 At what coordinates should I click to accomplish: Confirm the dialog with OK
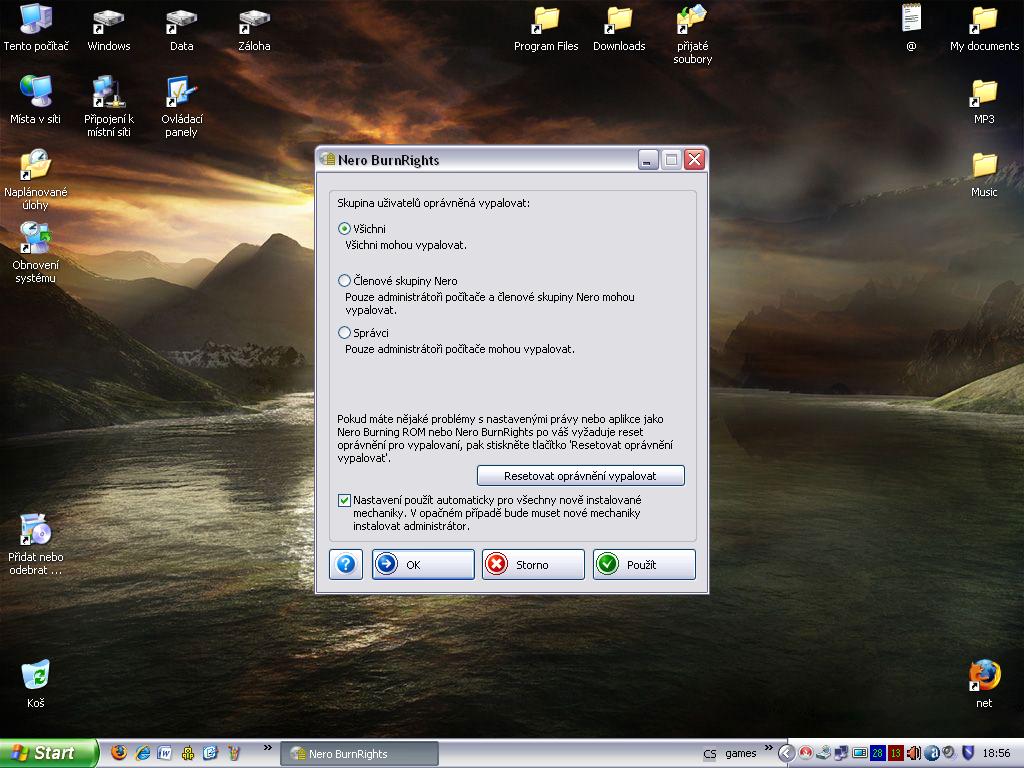coord(423,564)
